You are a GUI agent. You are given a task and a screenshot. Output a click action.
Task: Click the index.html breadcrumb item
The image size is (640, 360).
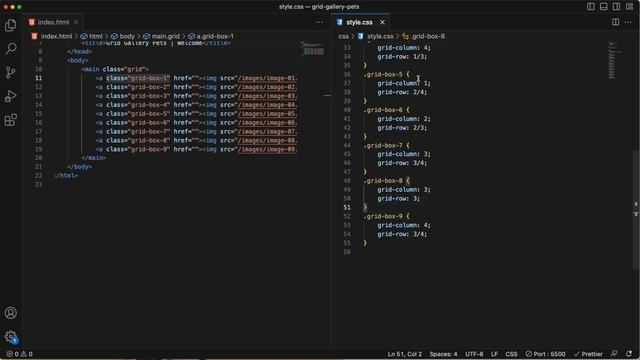[x=52, y=36]
